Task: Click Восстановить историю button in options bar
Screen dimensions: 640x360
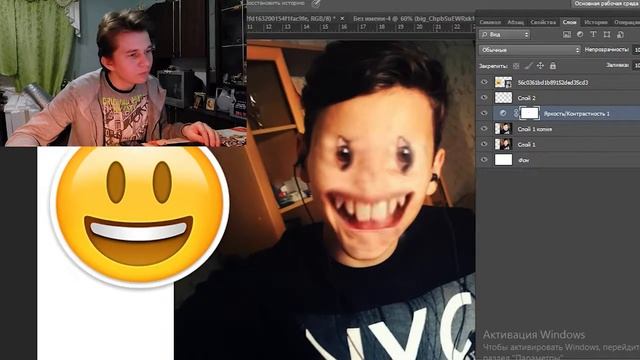Action: click(276, 3)
